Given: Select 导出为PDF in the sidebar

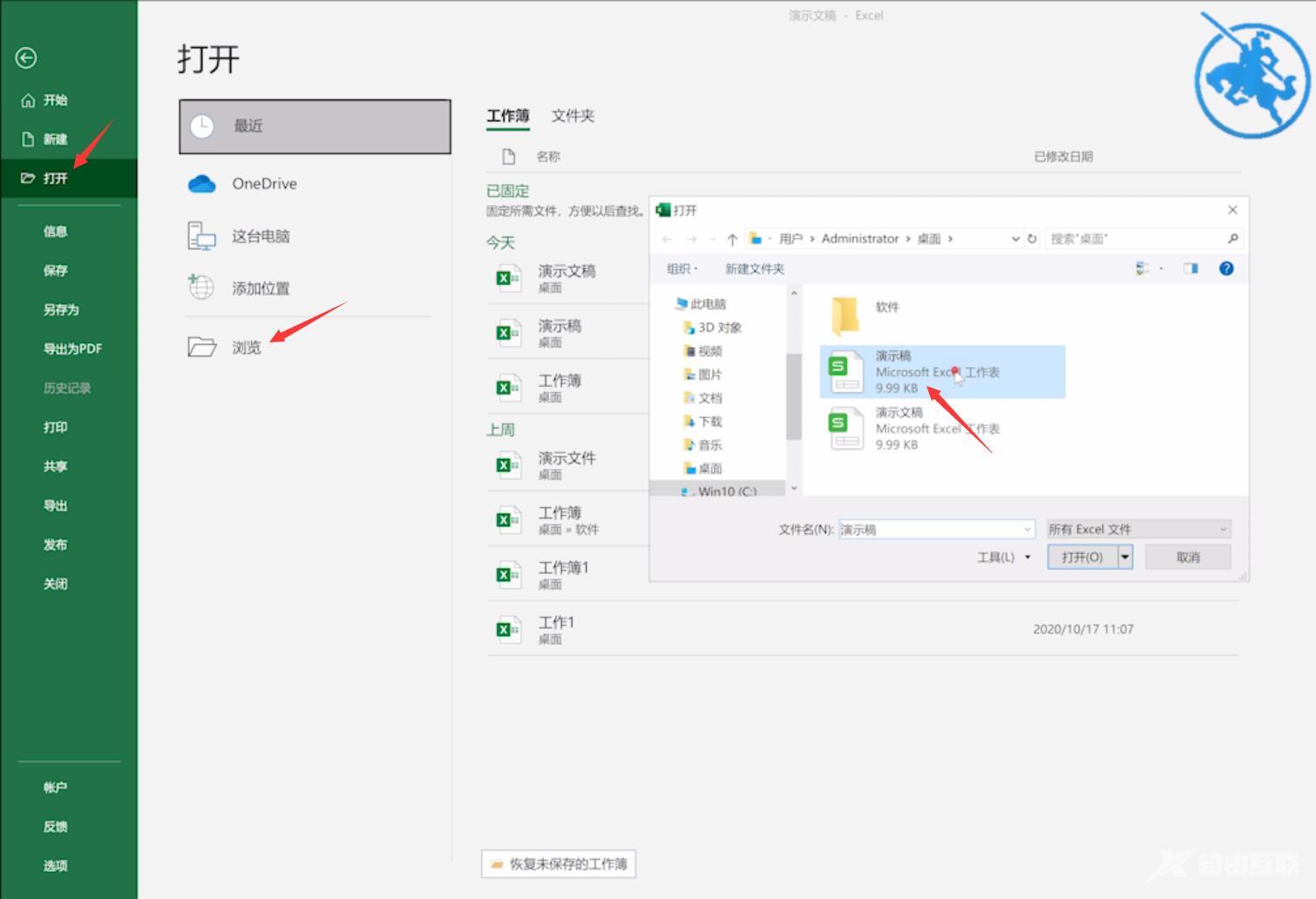Looking at the screenshot, I should tap(72, 349).
